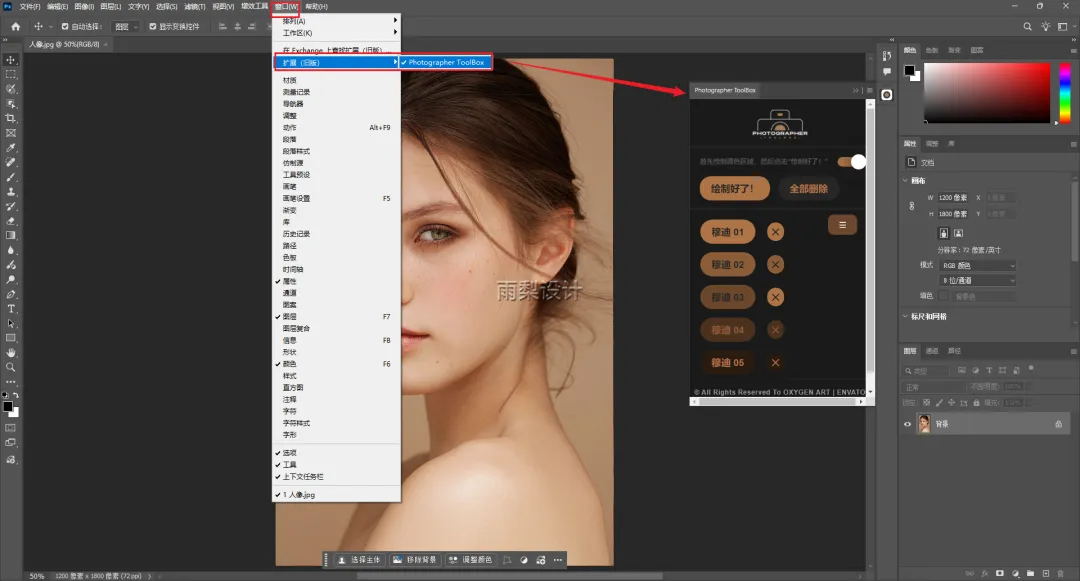Open the 工作区(K) submenu
1080x581 pixels.
point(337,32)
